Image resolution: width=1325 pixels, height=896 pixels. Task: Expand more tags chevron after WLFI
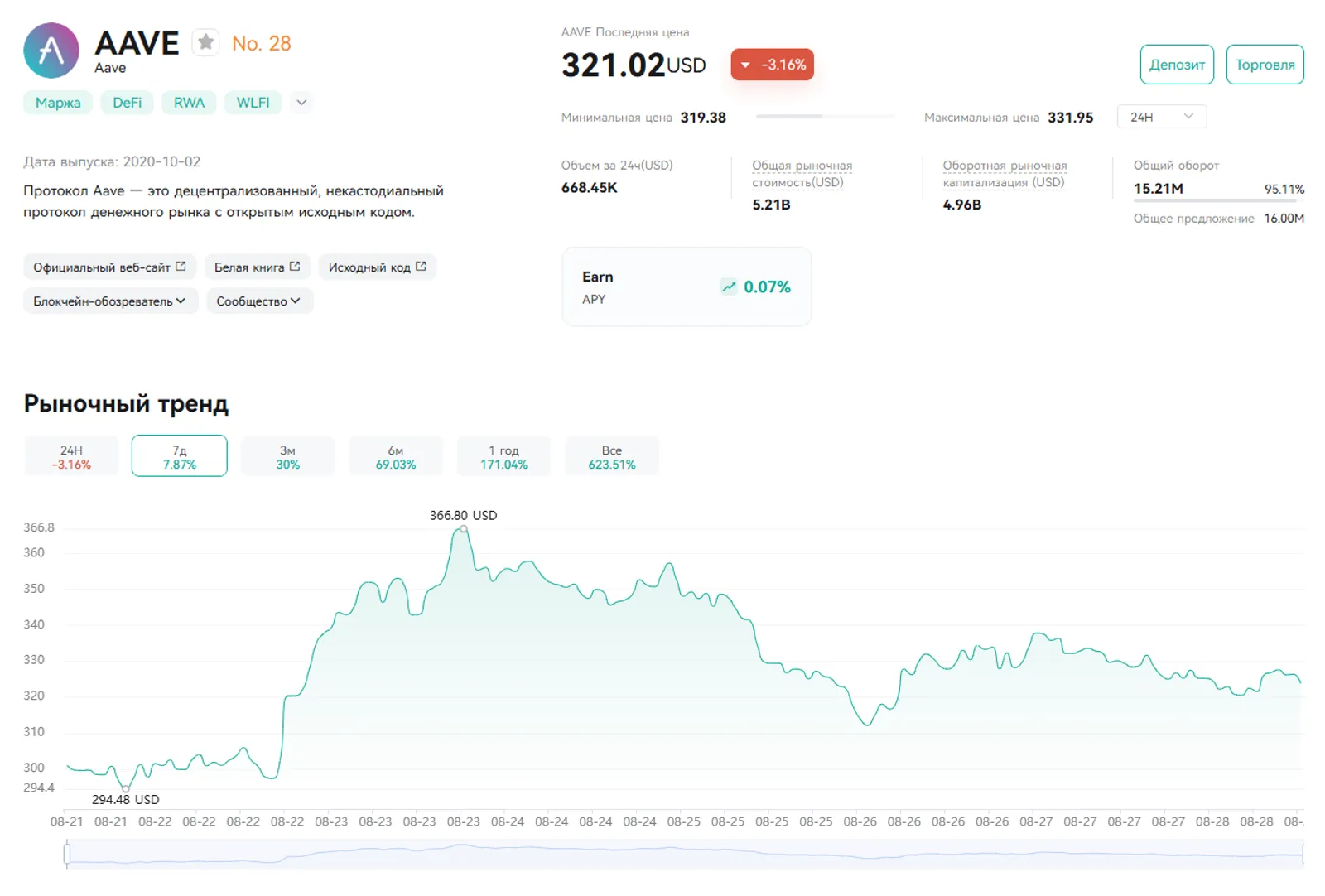[301, 103]
